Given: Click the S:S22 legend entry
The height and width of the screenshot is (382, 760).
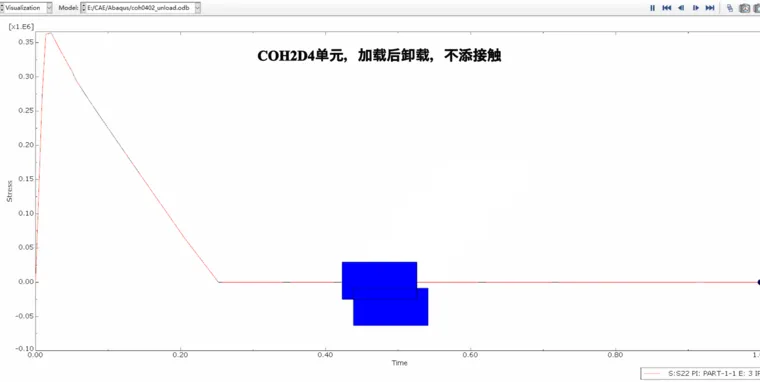Looking at the screenshot, I should tap(700, 374).
